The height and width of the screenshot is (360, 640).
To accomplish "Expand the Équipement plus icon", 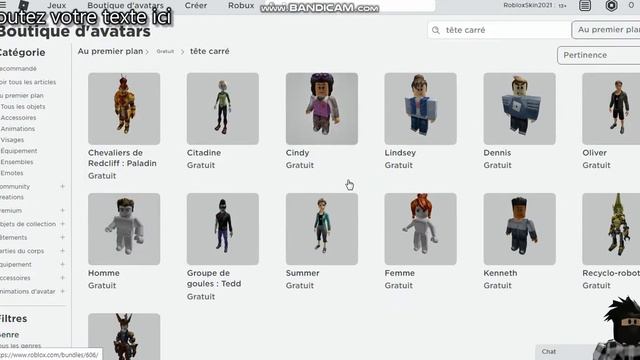I will click(62, 264).
